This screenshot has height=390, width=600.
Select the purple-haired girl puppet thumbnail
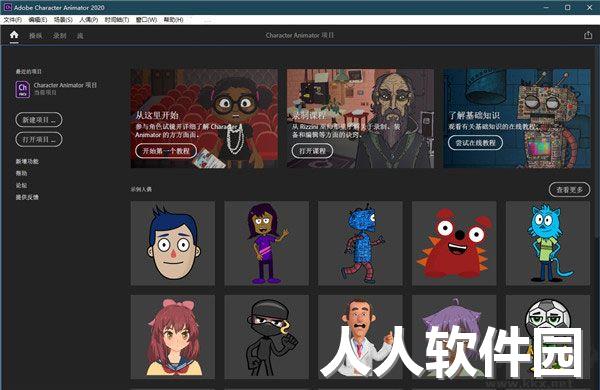click(x=267, y=243)
